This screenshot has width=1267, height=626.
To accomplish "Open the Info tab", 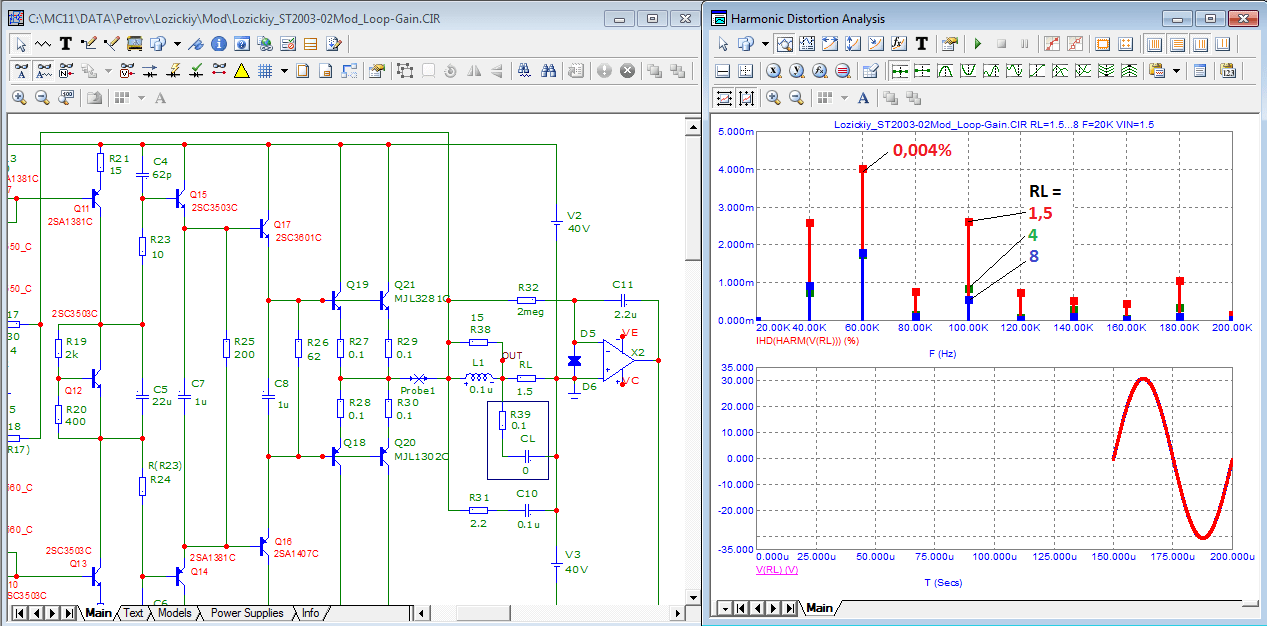I will (x=311, y=613).
